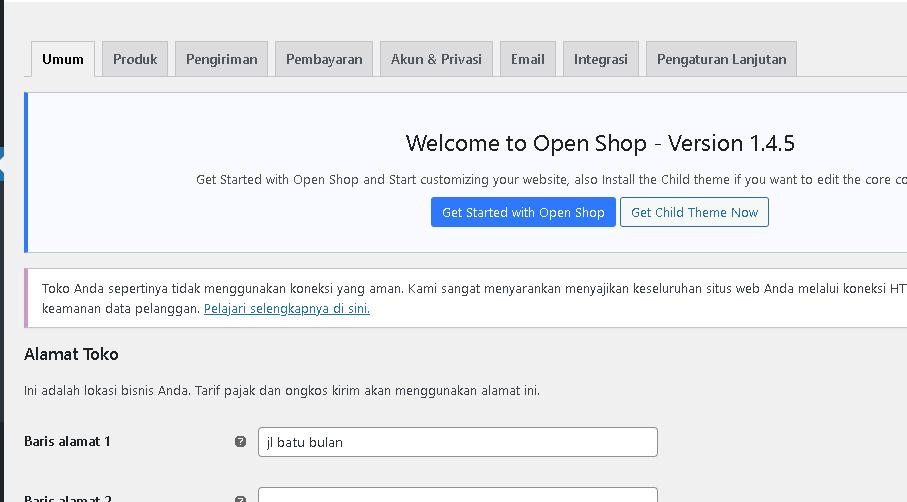
Task: Focus the Baris alamat 1 input field
Action: 458,442
